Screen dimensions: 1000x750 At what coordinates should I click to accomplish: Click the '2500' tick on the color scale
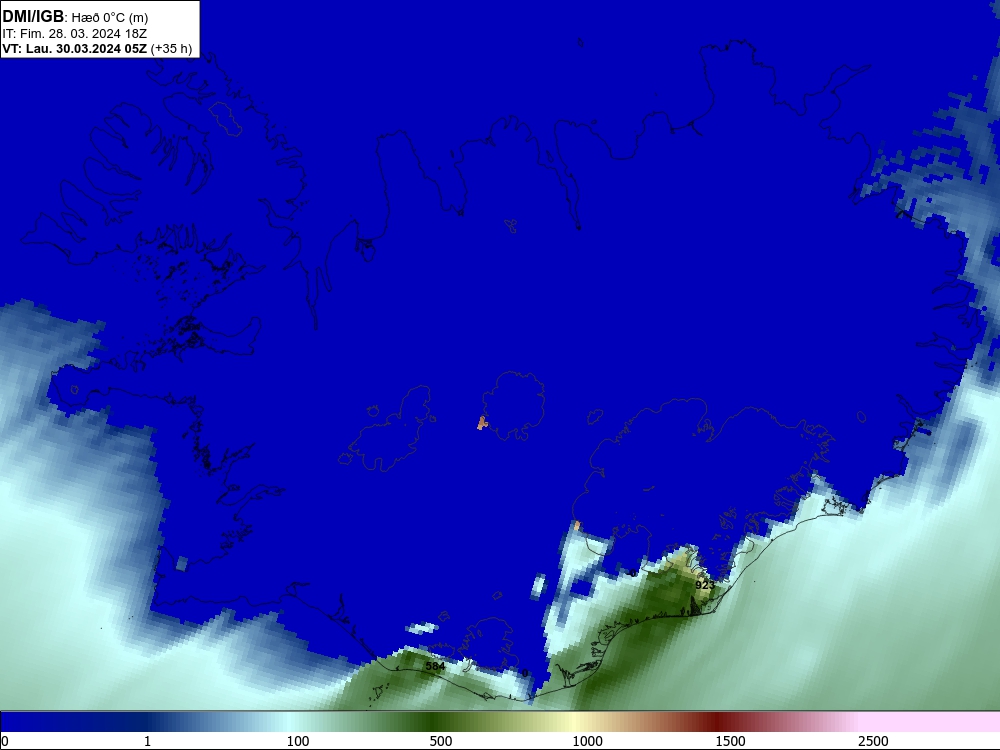tap(873, 741)
